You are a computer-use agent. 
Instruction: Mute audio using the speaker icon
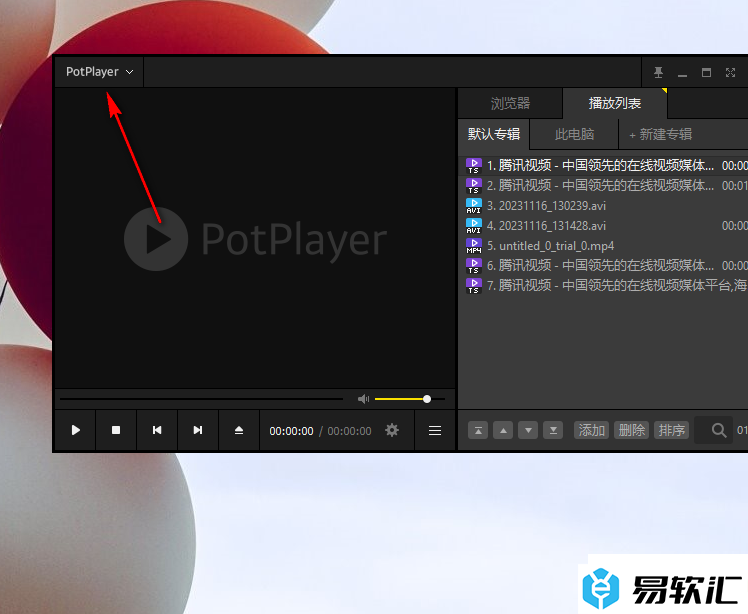[x=364, y=399]
